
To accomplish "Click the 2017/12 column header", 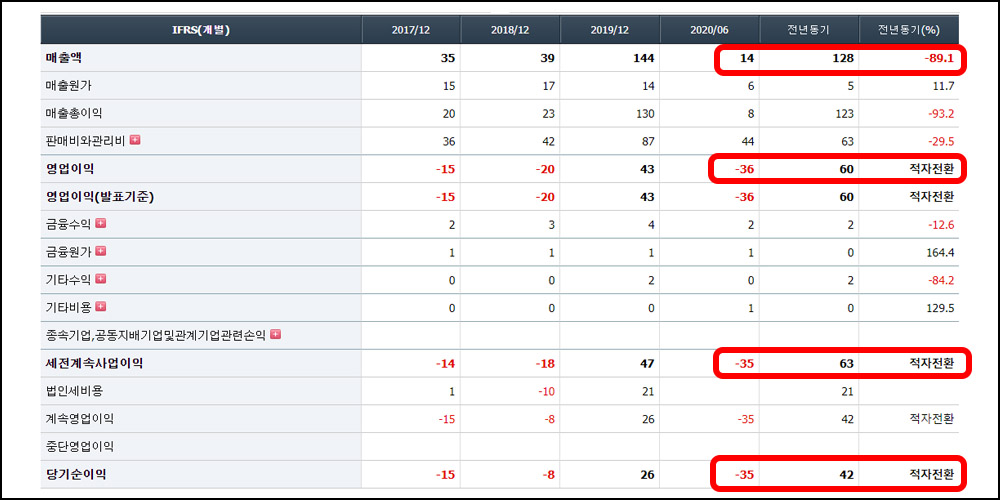I will pyautogui.click(x=411, y=30).
